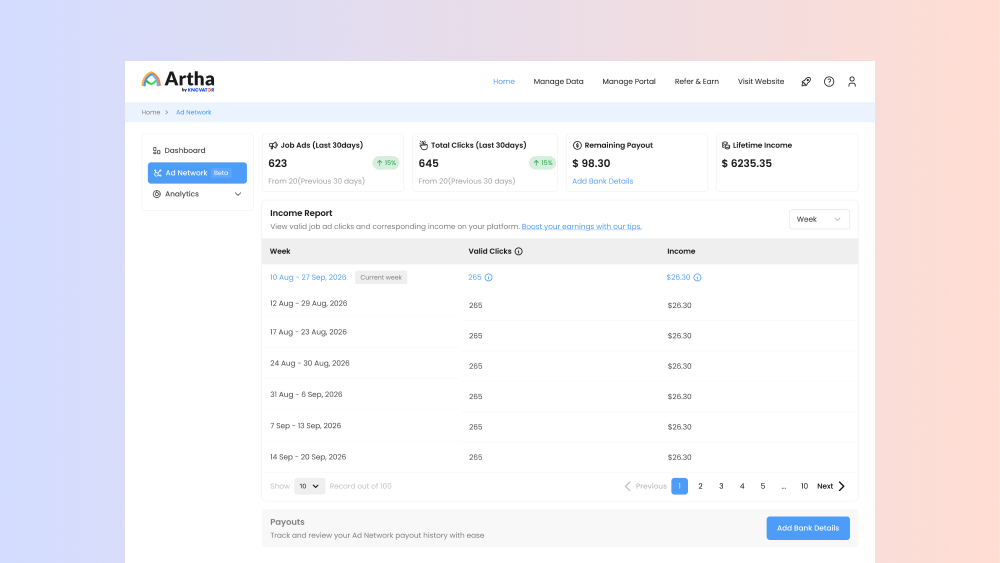The image size is (1000, 563).
Task: Open the Week period dropdown
Action: [819, 219]
